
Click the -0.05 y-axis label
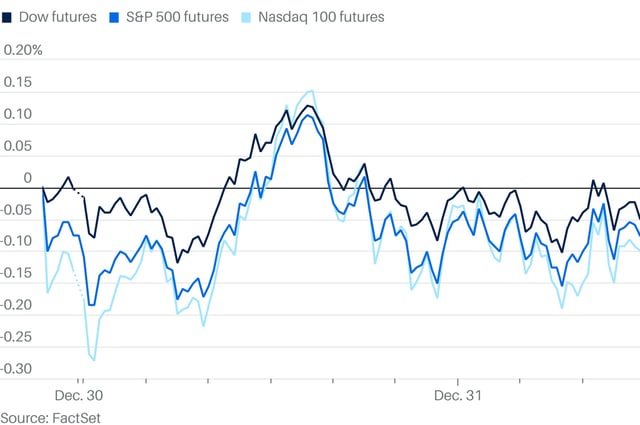tap(16, 210)
